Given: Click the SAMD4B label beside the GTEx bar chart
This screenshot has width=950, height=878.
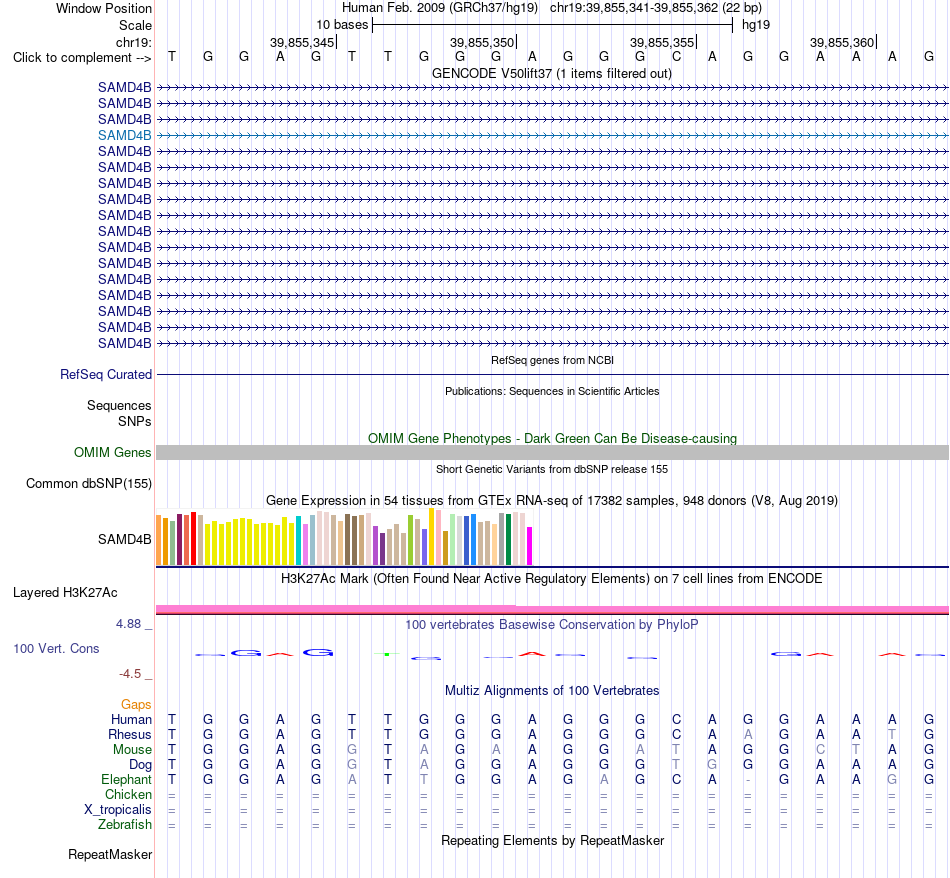Looking at the screenshot, I should tap(125, 539).
